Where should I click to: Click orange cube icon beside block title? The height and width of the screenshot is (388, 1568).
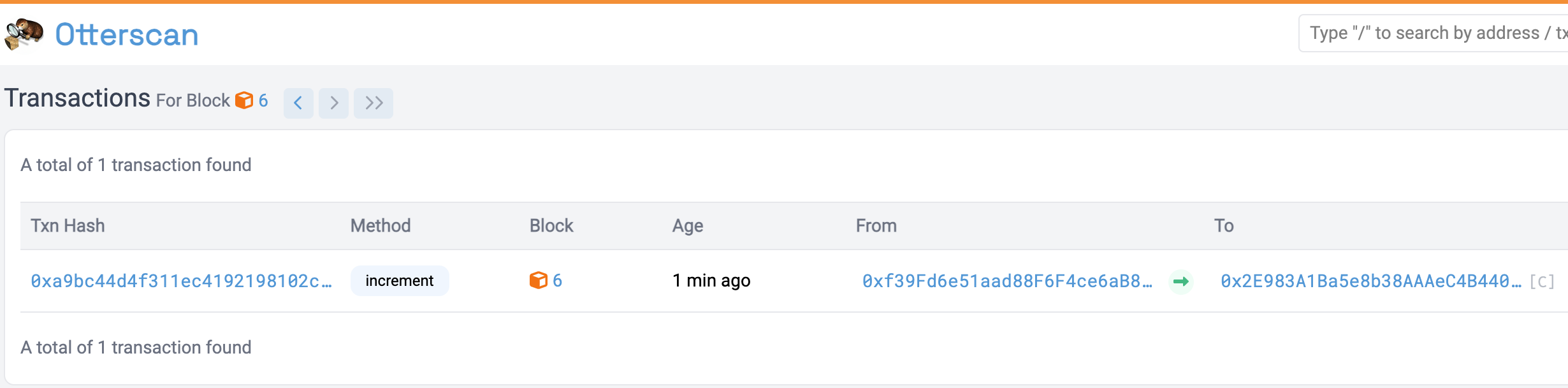pos(244,100)
